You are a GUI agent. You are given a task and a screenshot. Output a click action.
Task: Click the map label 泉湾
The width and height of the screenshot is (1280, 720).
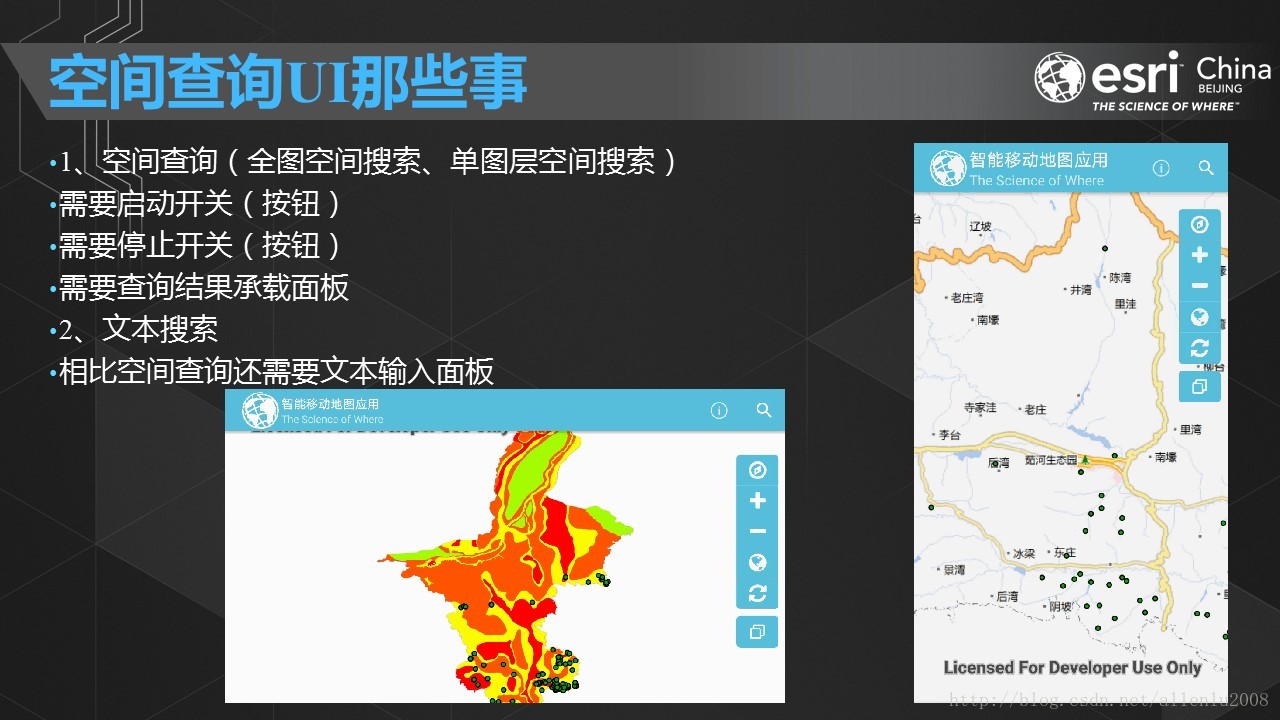(954, 570)
